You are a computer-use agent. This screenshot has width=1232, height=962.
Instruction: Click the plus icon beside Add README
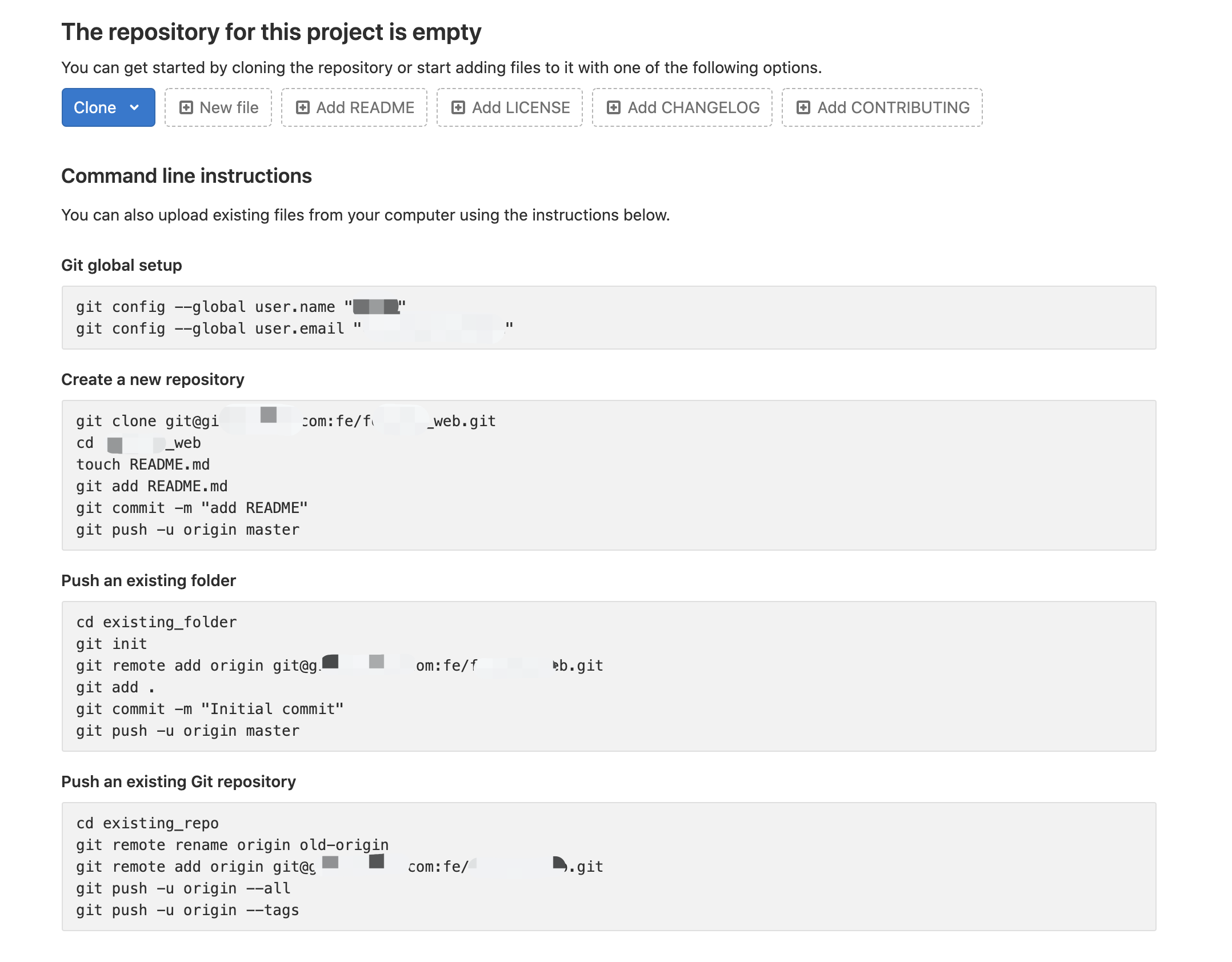304,107
